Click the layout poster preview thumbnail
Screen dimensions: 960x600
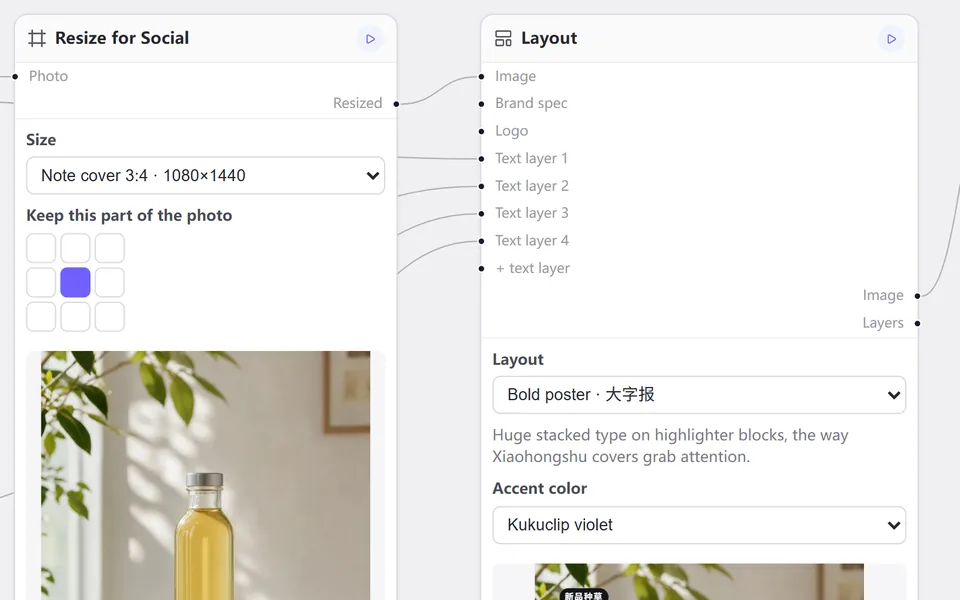(699, 582)
